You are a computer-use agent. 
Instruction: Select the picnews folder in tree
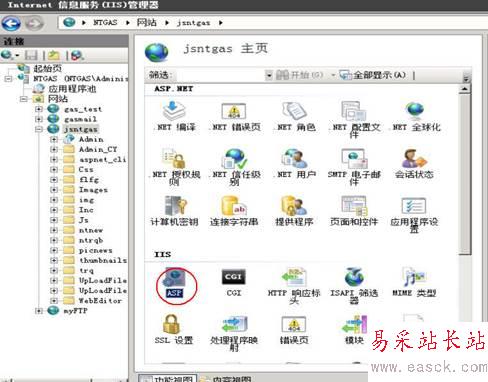pos(95,250)
